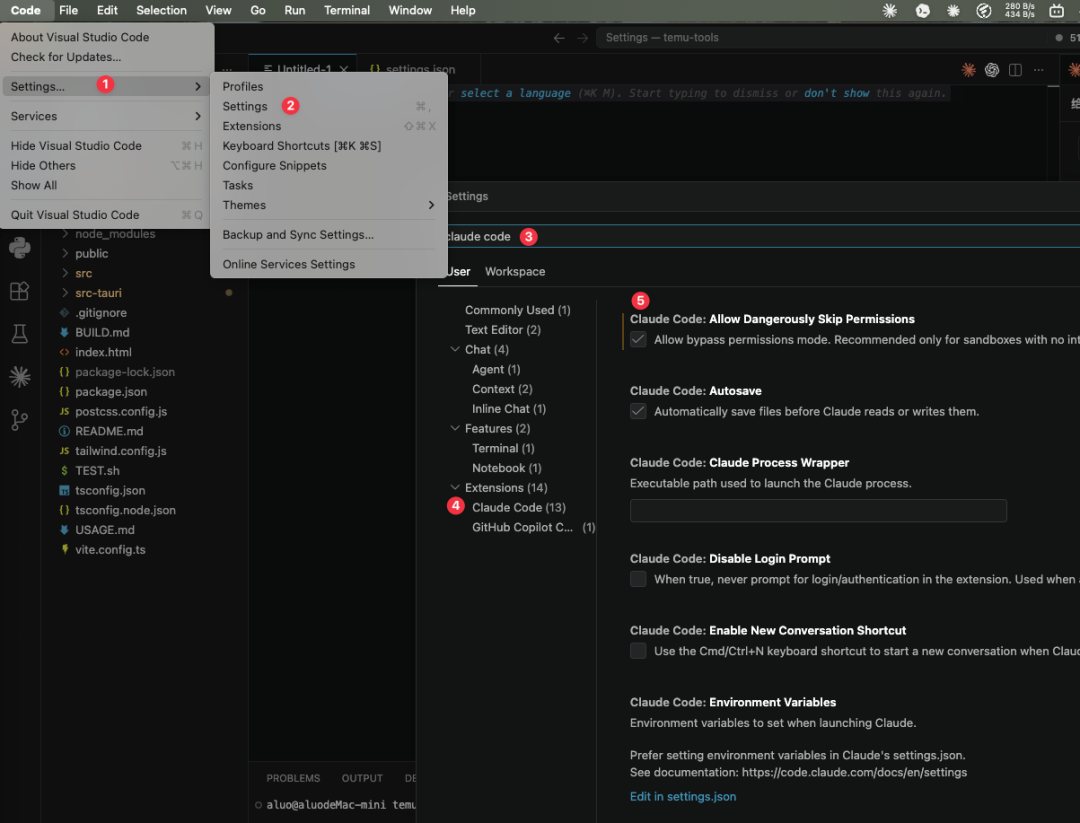
Task: Click the split editor layout icon
Action: tap(1015, 70)
